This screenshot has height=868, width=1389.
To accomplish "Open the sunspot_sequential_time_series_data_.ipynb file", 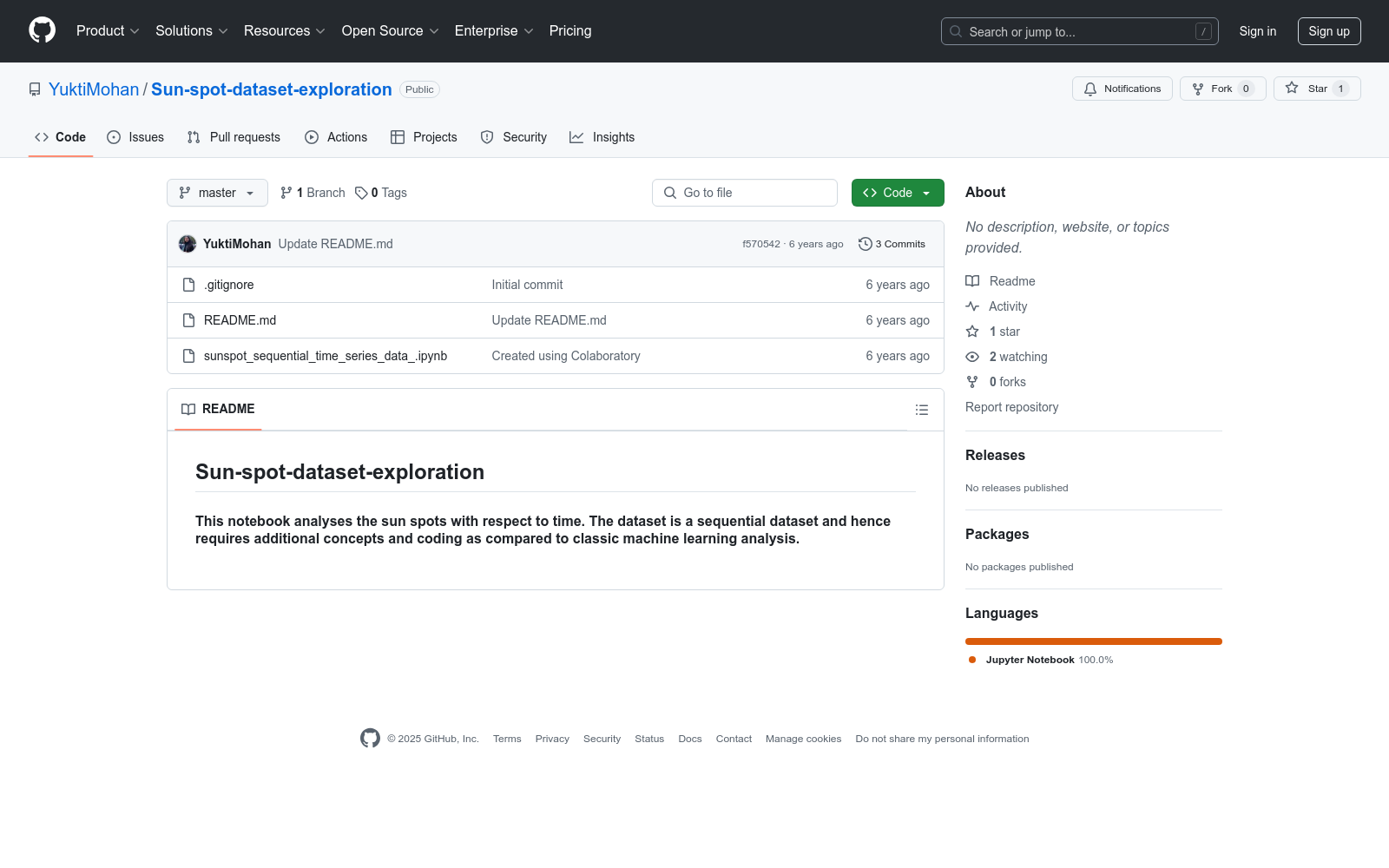I will point(326,356).
